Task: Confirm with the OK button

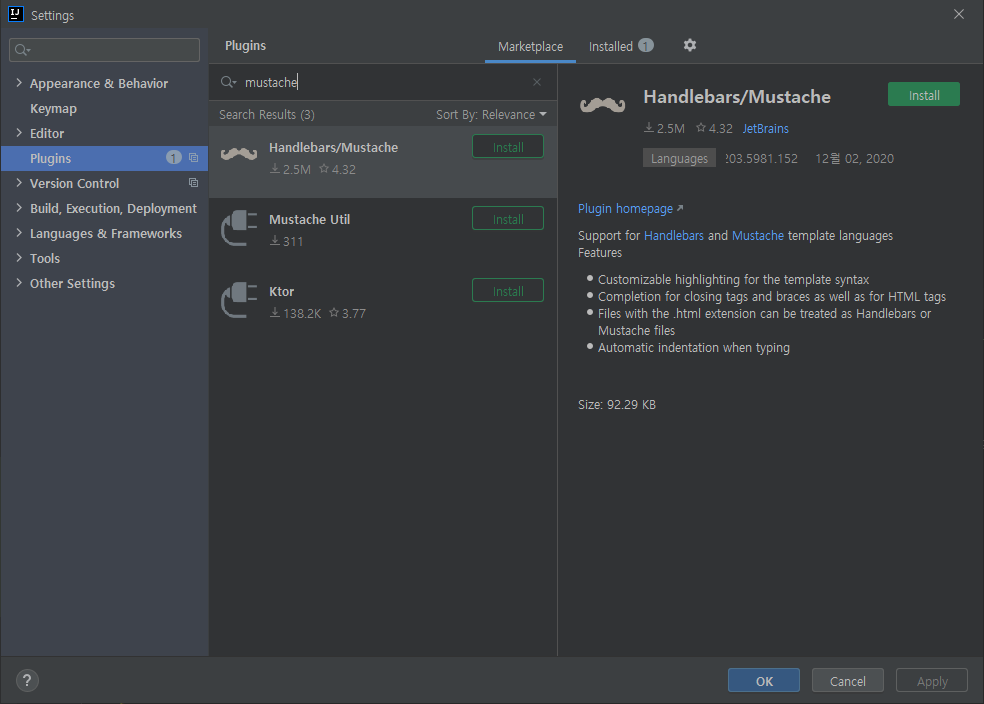Action: coord(764,681)
